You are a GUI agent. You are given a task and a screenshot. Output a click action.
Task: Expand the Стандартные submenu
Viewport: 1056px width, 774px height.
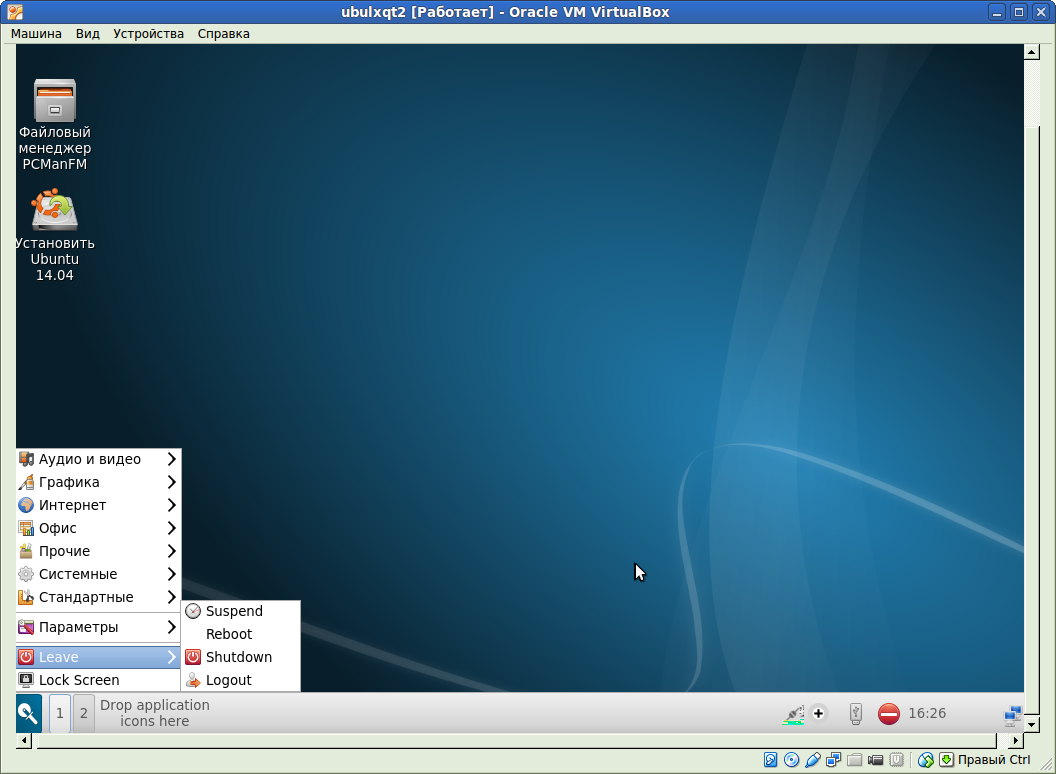click(98, 597)
